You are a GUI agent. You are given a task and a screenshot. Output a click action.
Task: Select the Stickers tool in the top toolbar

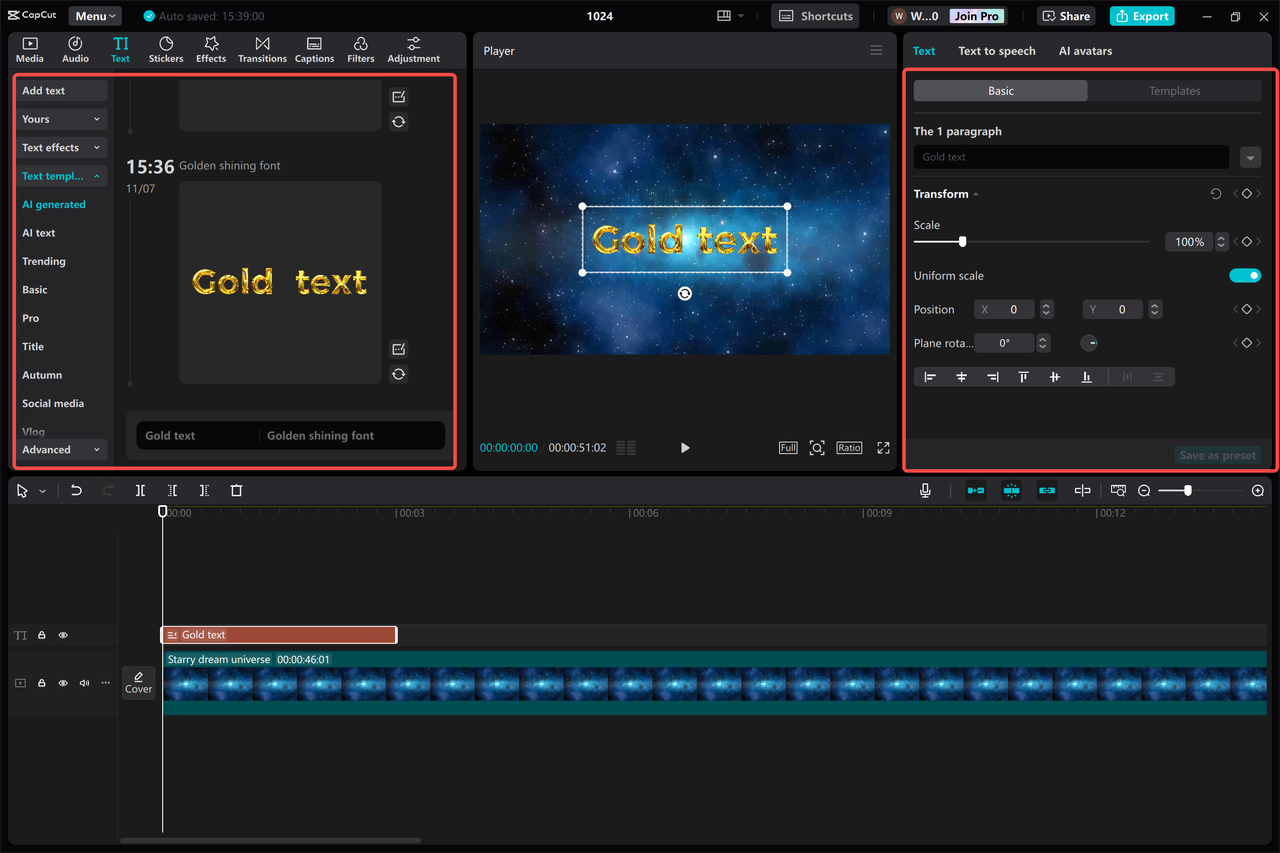click(165, 48)
